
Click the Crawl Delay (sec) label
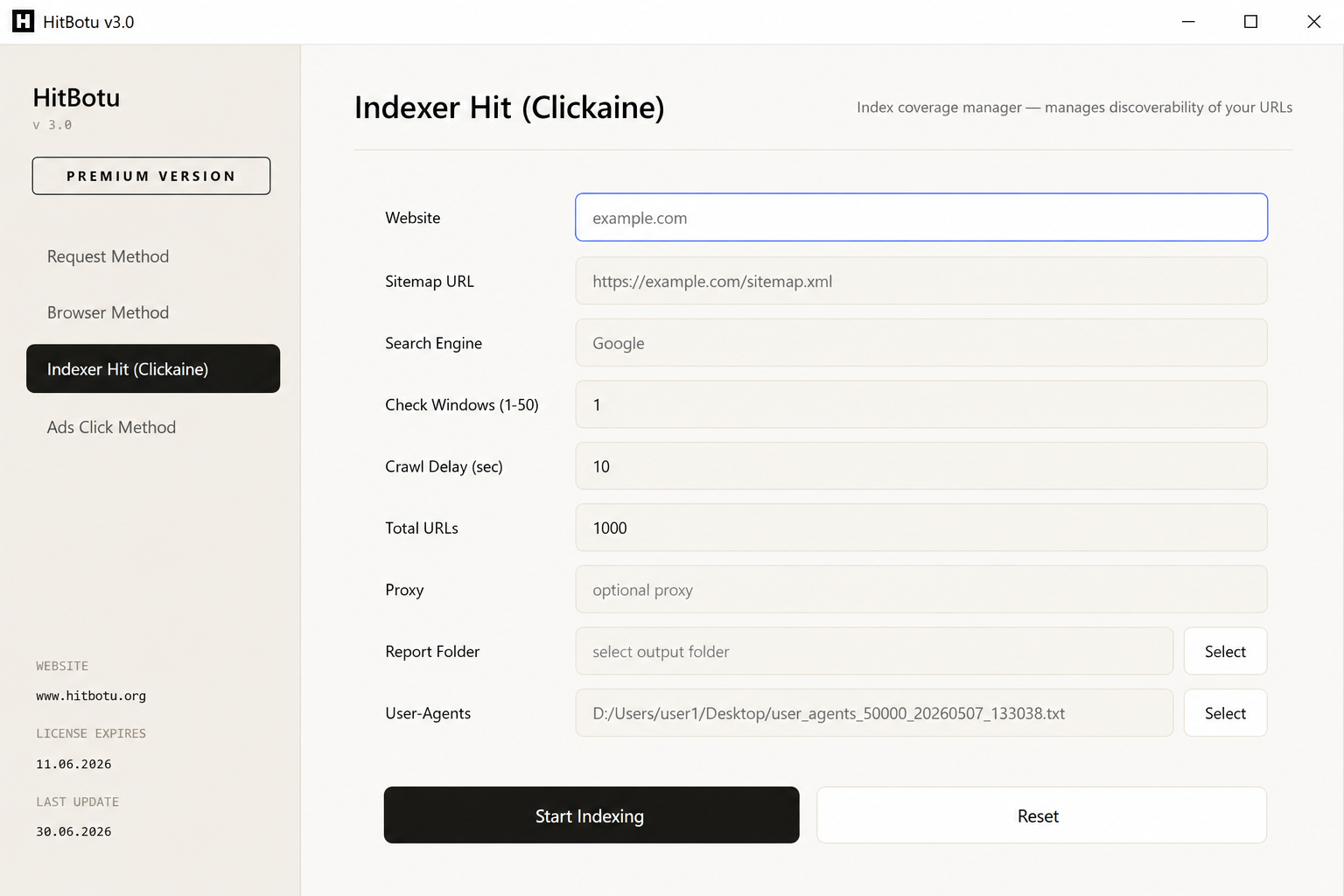(x=444, y=466)
